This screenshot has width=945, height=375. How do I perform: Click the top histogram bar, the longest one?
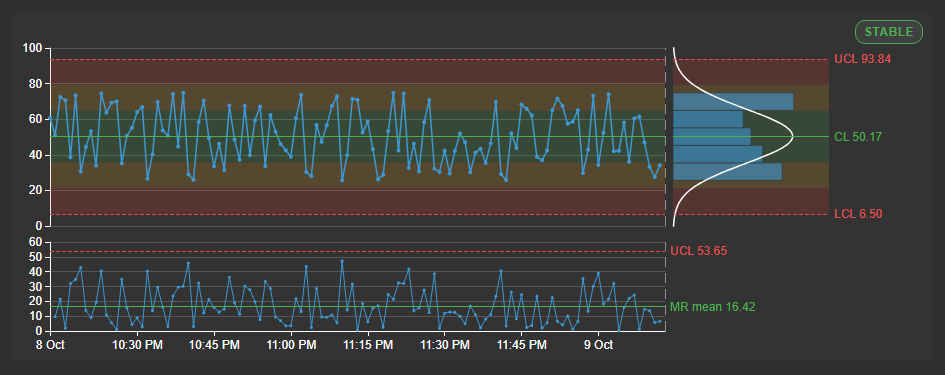[733, 101]
